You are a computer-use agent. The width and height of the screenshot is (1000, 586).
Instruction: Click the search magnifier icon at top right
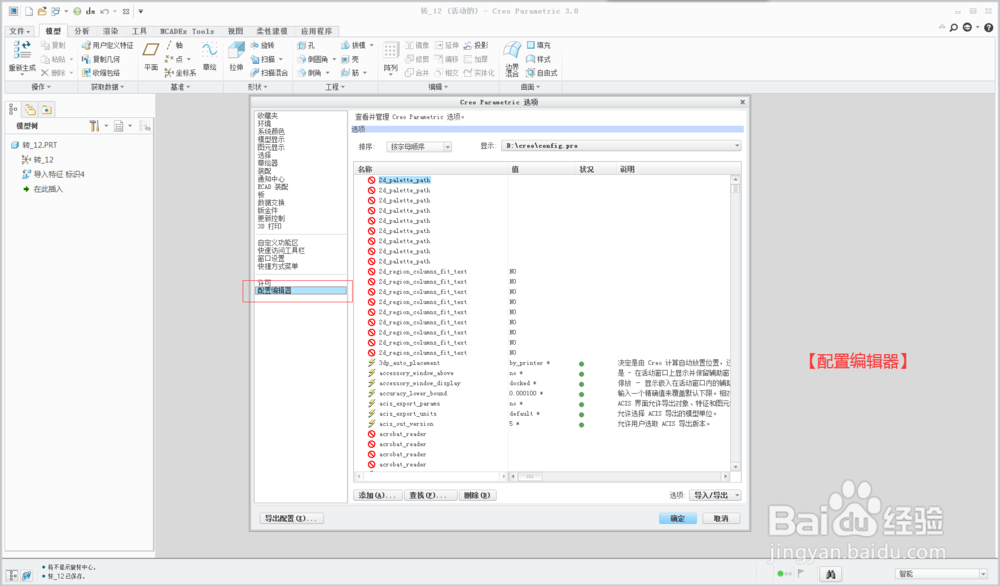953,27
